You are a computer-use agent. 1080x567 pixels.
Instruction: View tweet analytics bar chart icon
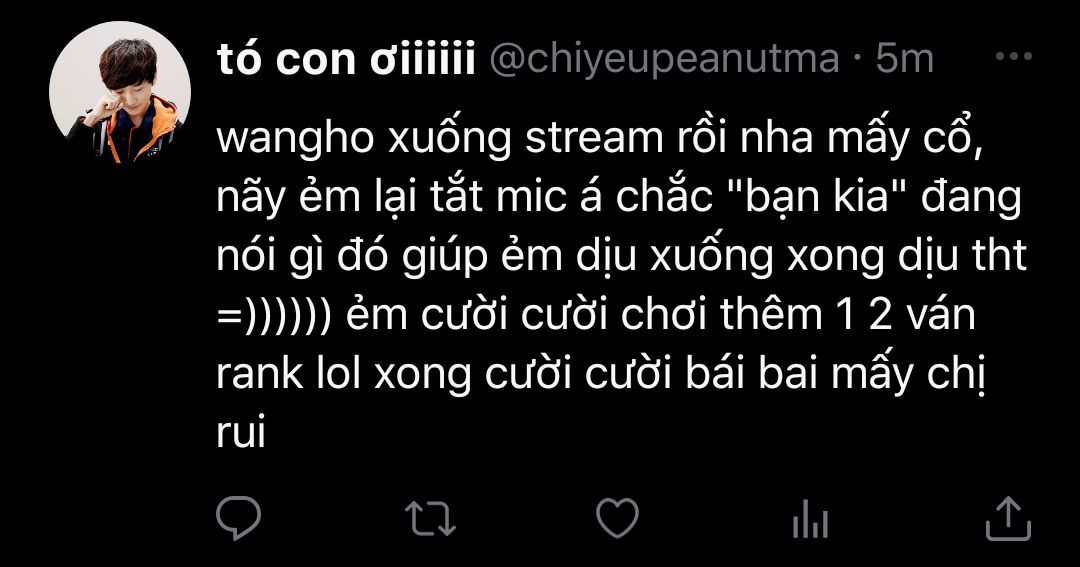[x=810, y=519]
